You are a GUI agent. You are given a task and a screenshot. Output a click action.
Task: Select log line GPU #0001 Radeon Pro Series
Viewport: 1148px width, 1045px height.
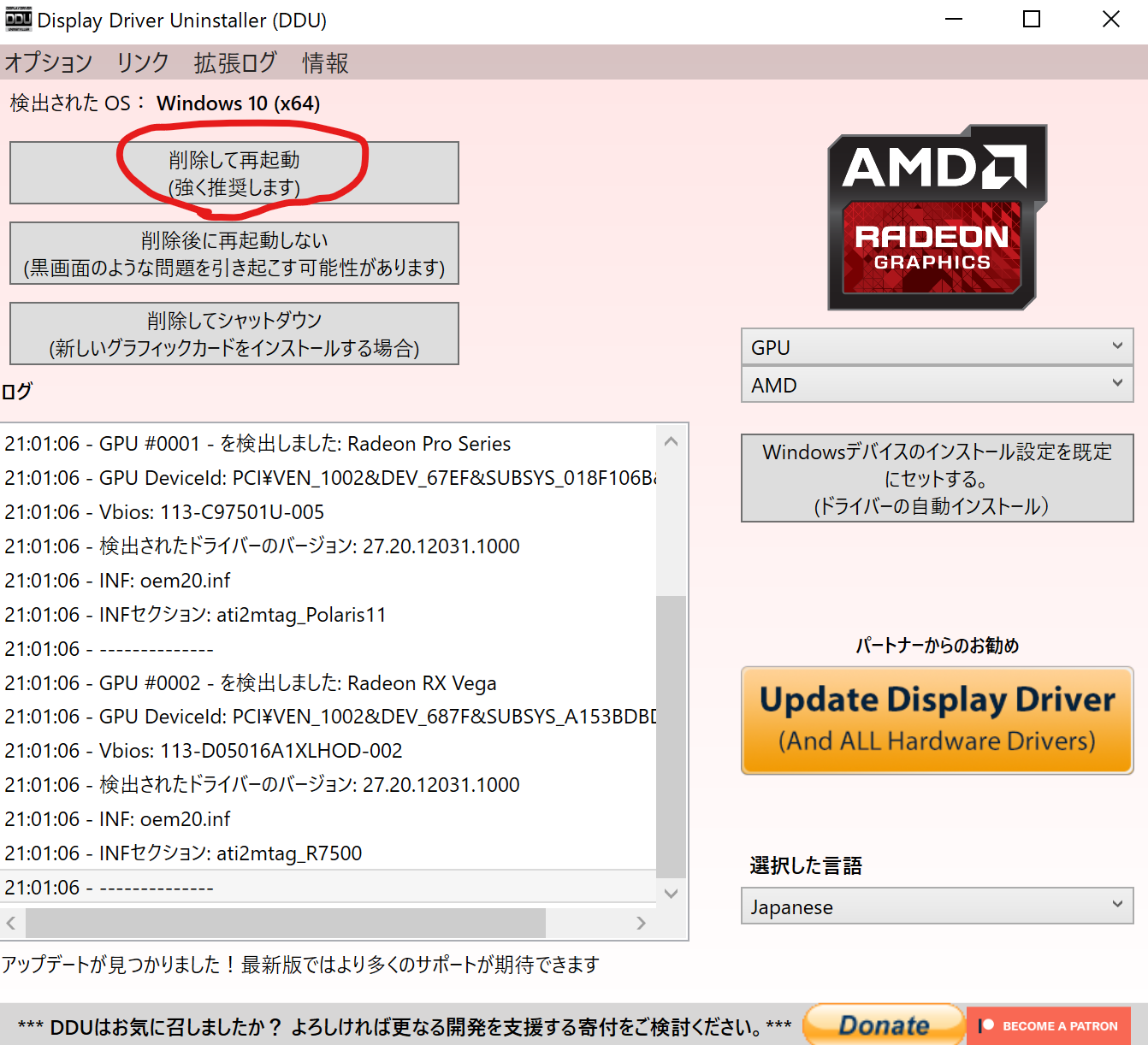coord(328,444)
